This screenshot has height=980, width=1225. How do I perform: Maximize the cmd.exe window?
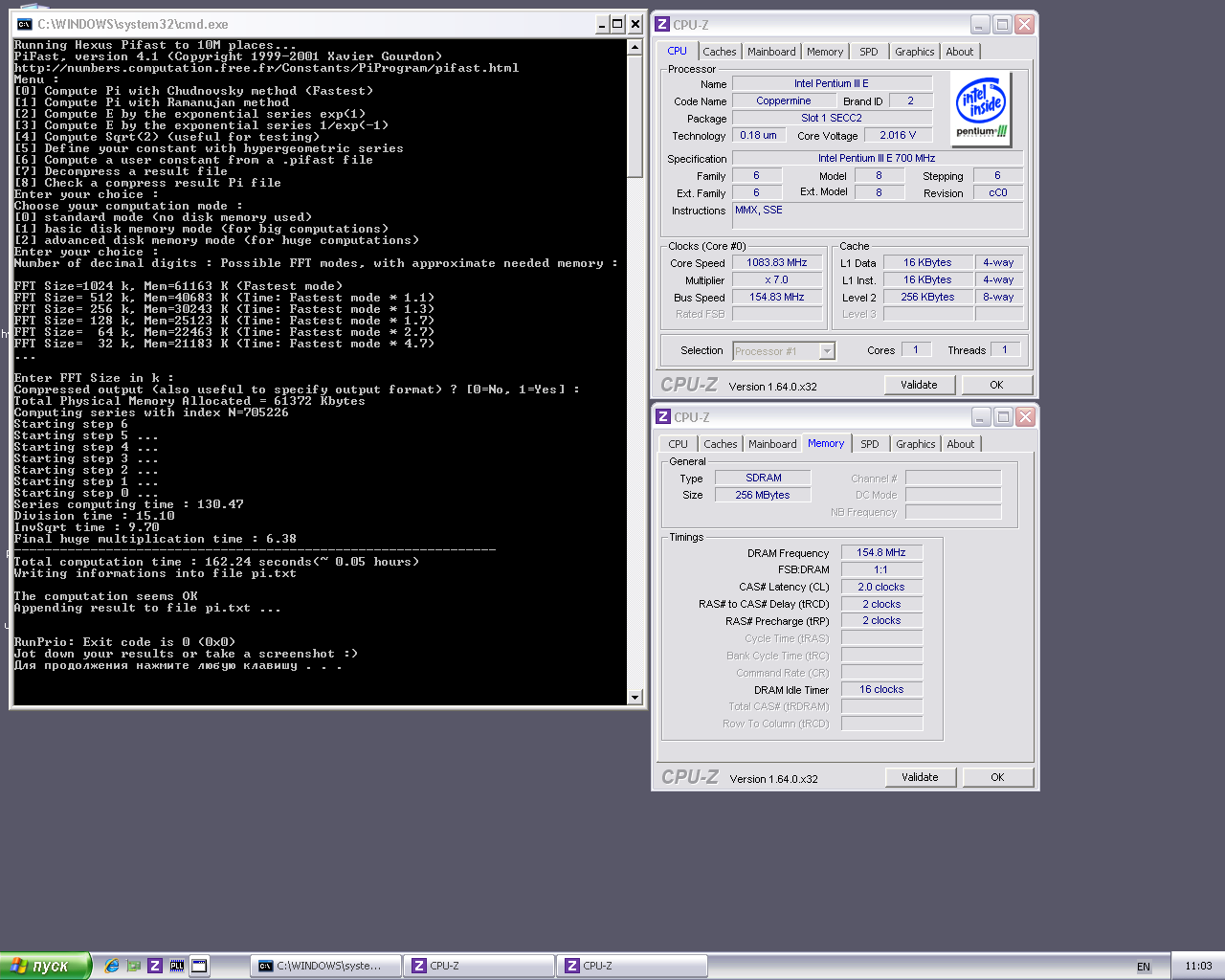(617, 24)
